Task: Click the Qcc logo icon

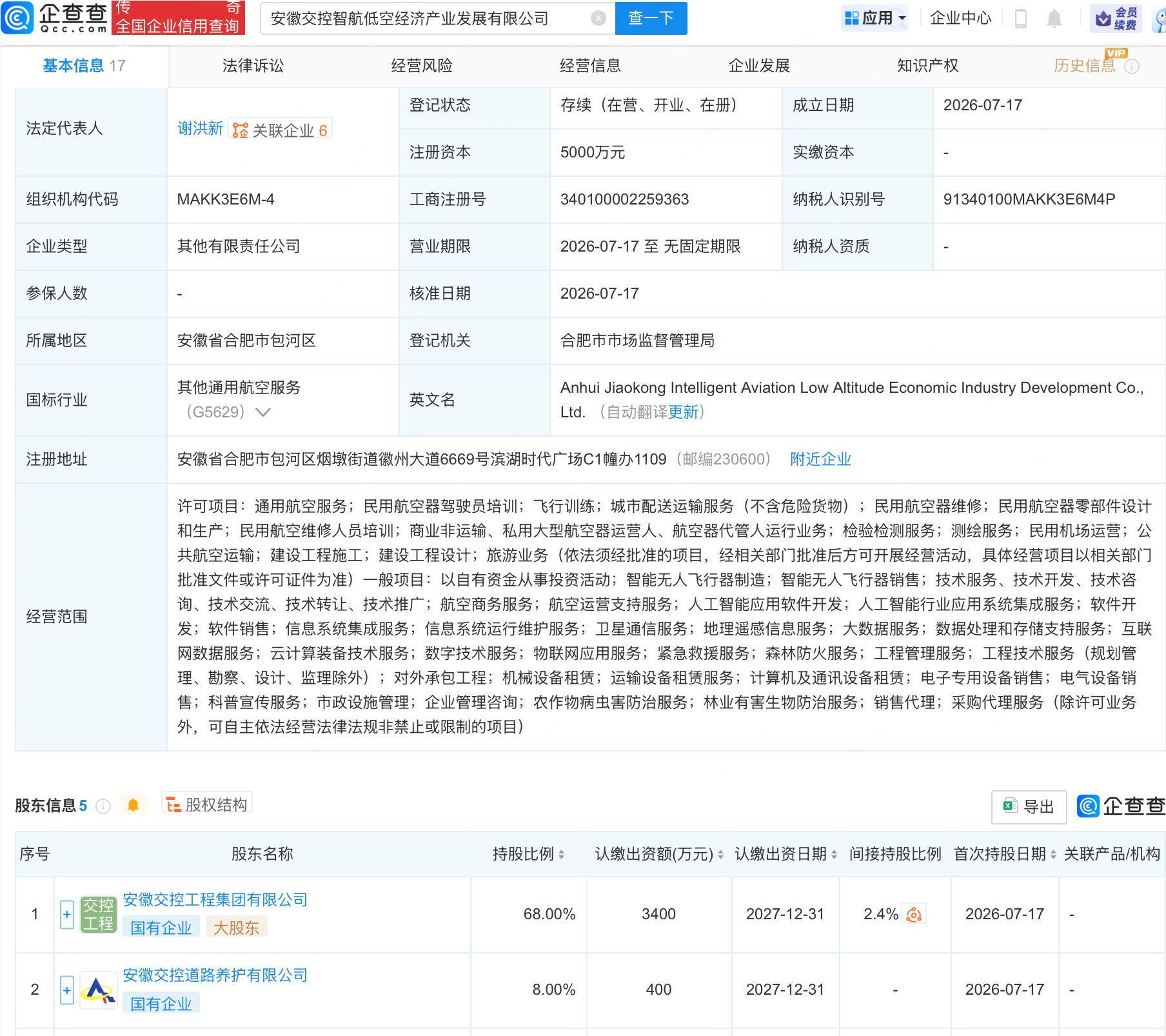Action: tap(17, 17)
